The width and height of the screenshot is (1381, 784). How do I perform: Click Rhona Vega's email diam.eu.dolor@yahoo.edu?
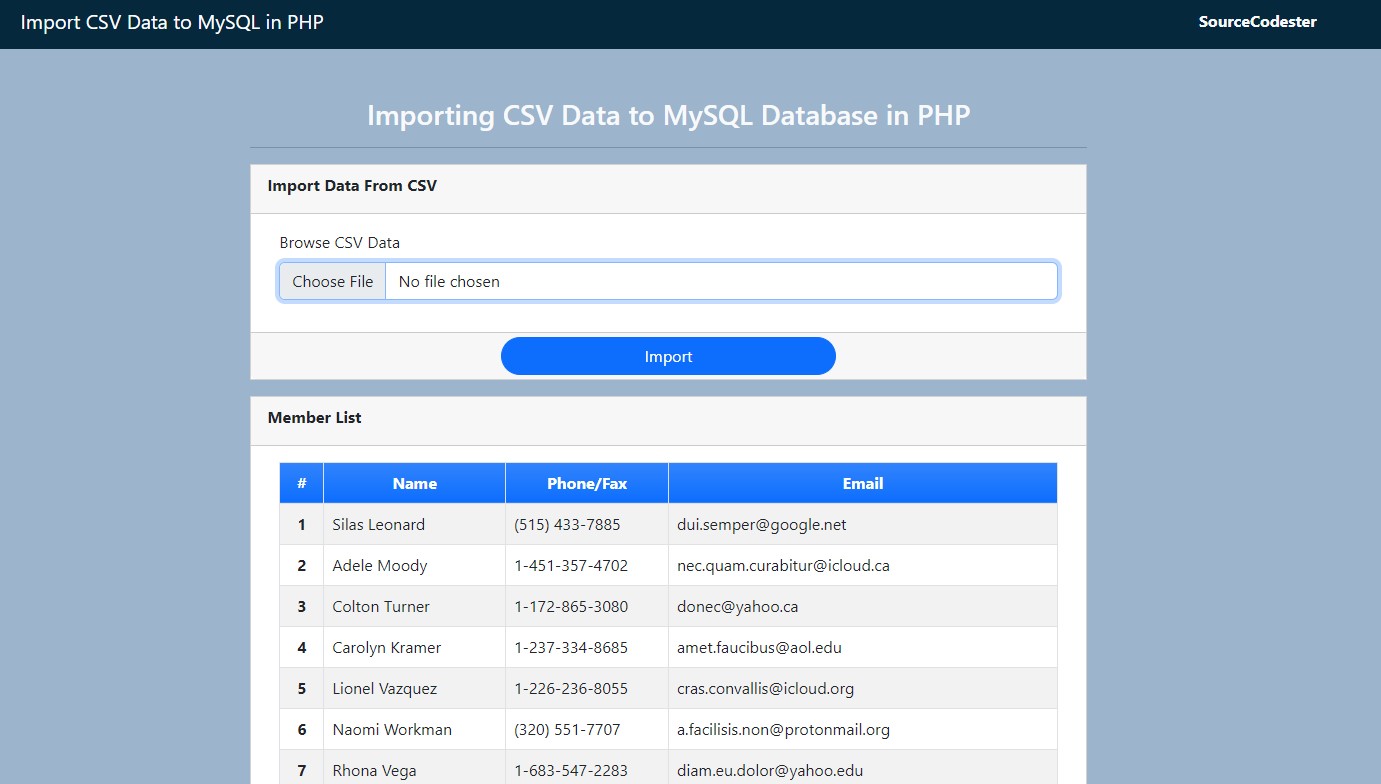click(767, 770)
